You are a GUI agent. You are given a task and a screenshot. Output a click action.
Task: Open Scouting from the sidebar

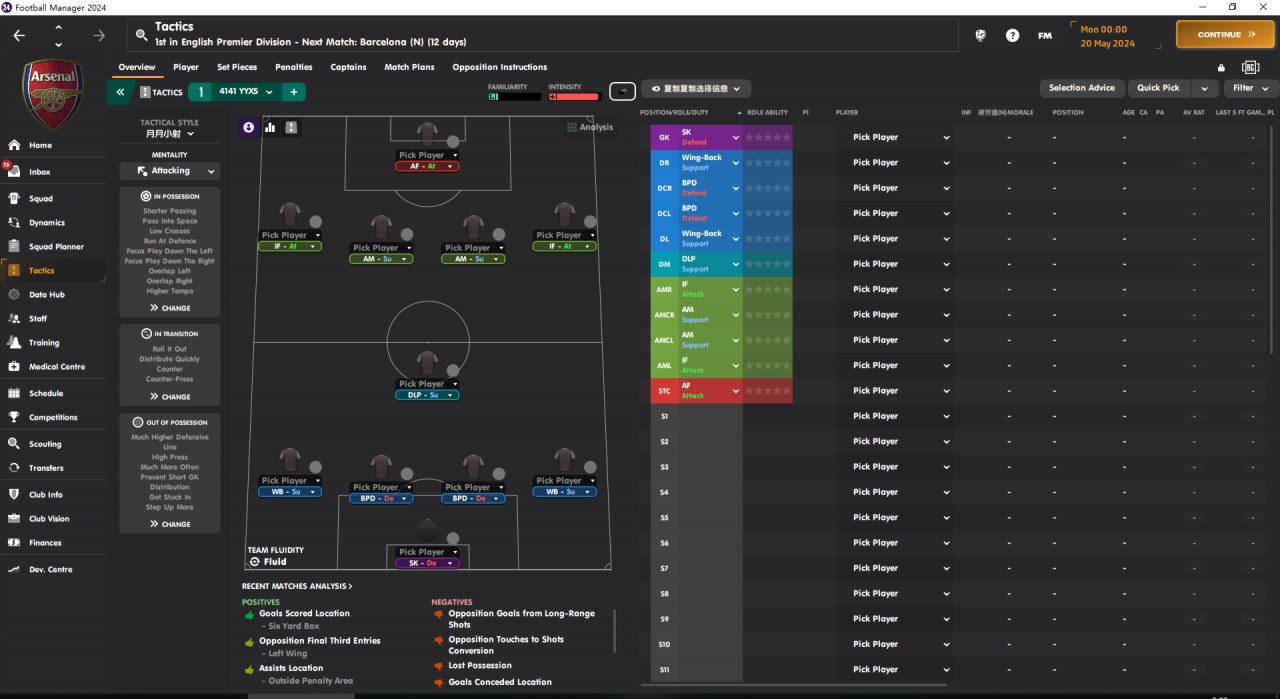pos(45,444)
